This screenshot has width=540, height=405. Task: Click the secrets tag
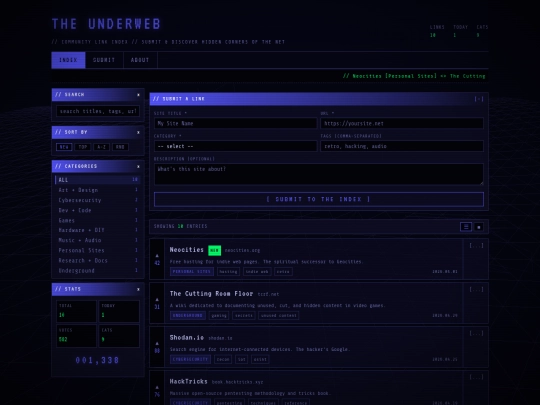243,315
